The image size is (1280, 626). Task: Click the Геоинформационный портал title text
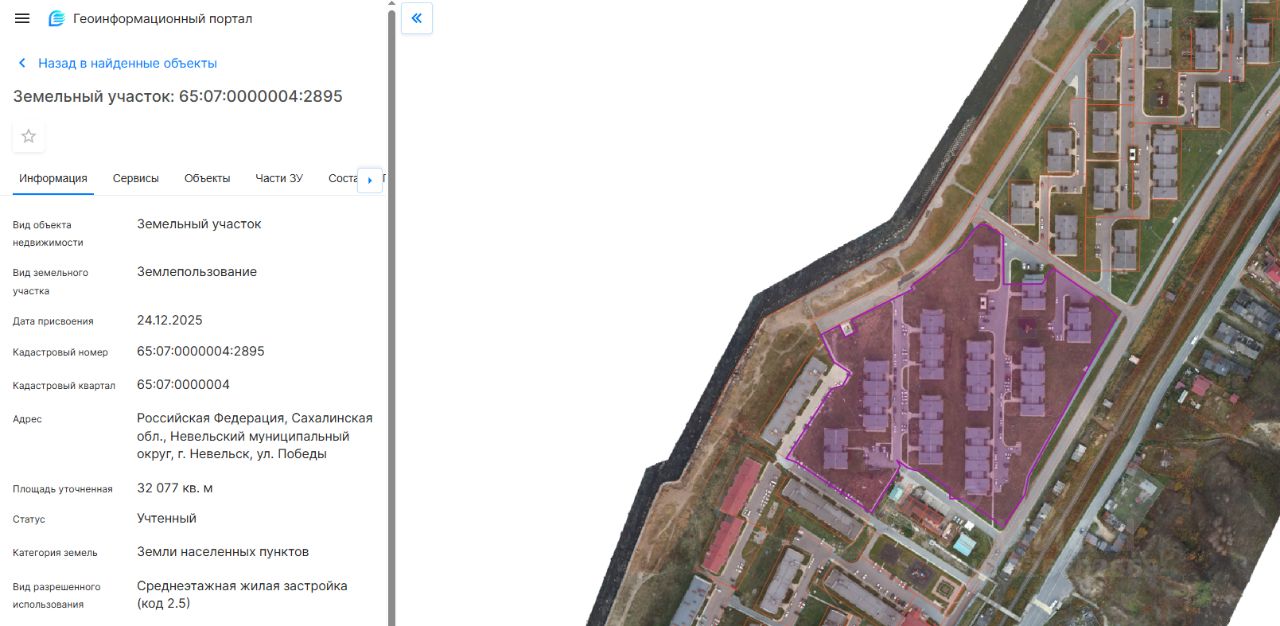click(x=163, y=18)
